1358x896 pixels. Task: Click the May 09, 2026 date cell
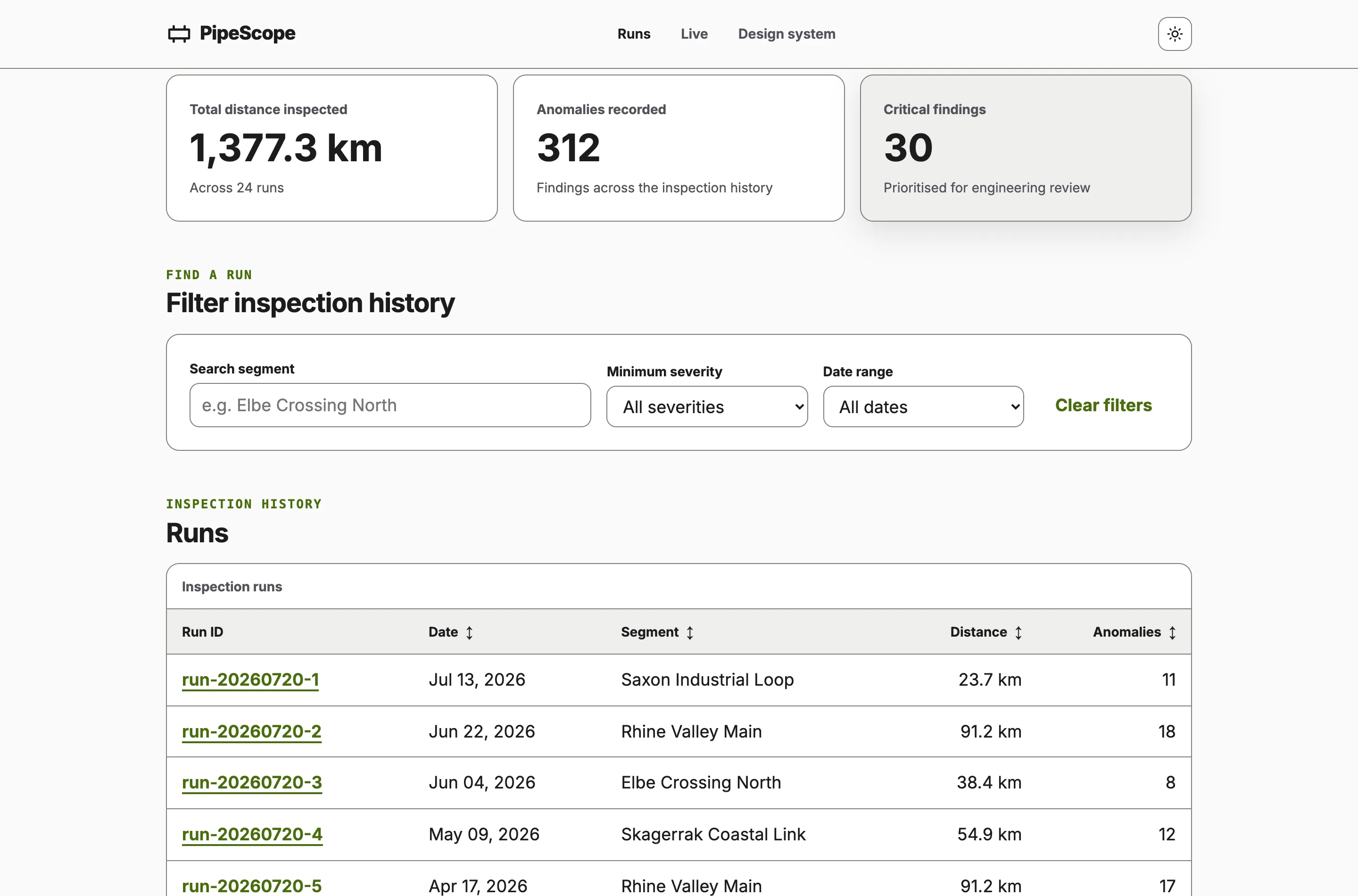point(484,834)
